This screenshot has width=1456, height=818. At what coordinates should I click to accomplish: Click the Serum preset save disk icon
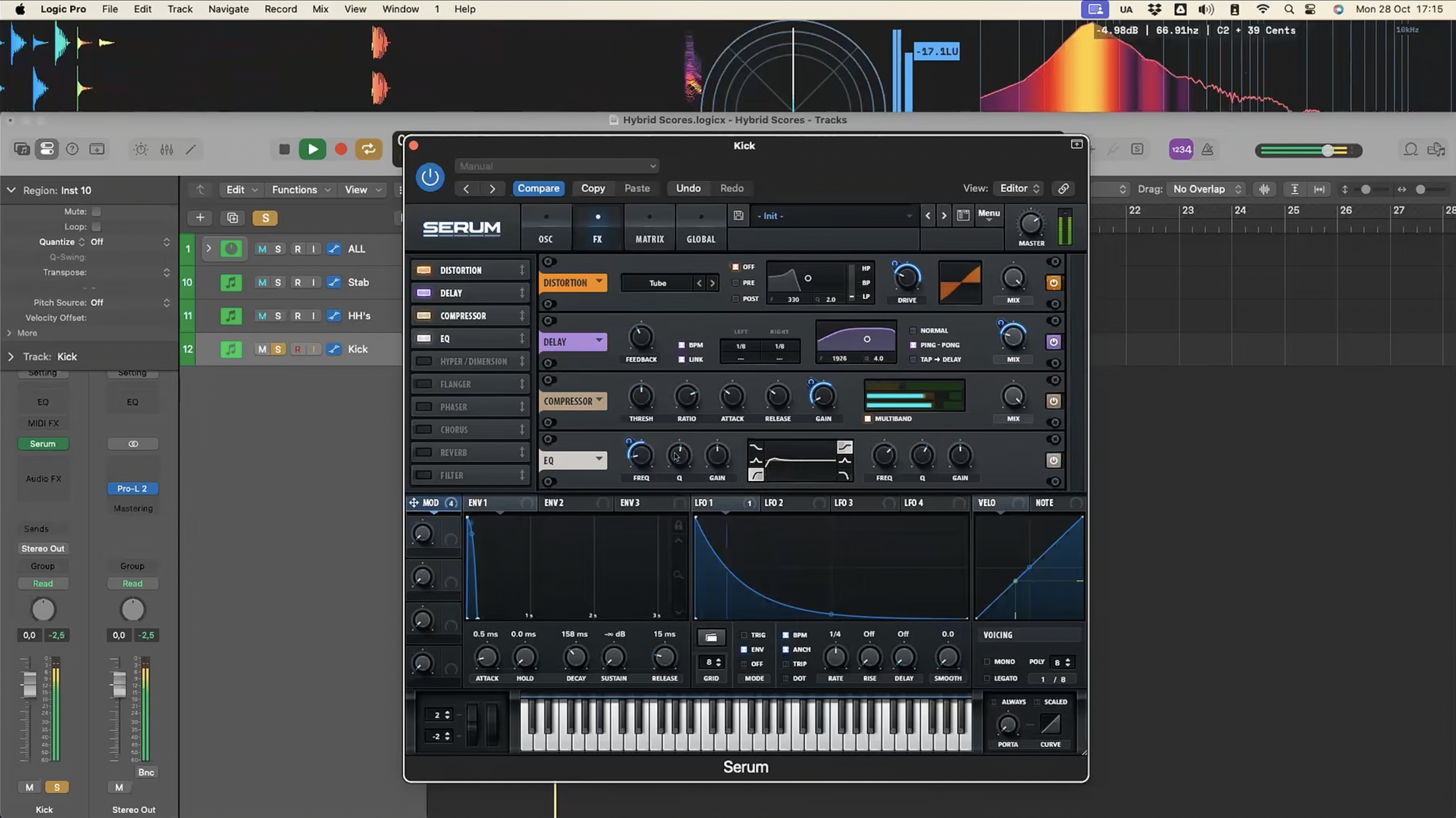click(738, 216)
